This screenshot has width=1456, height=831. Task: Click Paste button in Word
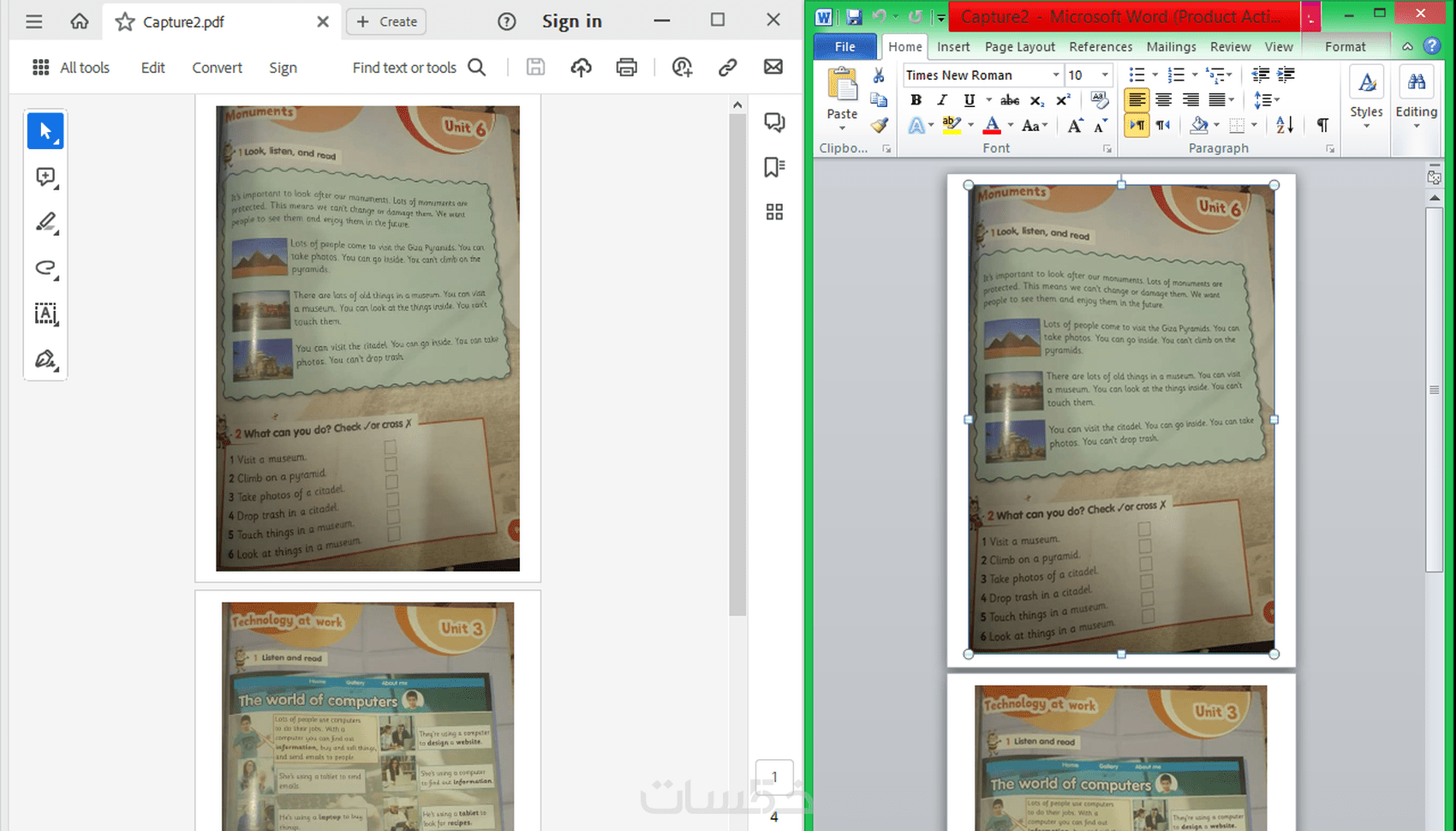pos(842,99)
